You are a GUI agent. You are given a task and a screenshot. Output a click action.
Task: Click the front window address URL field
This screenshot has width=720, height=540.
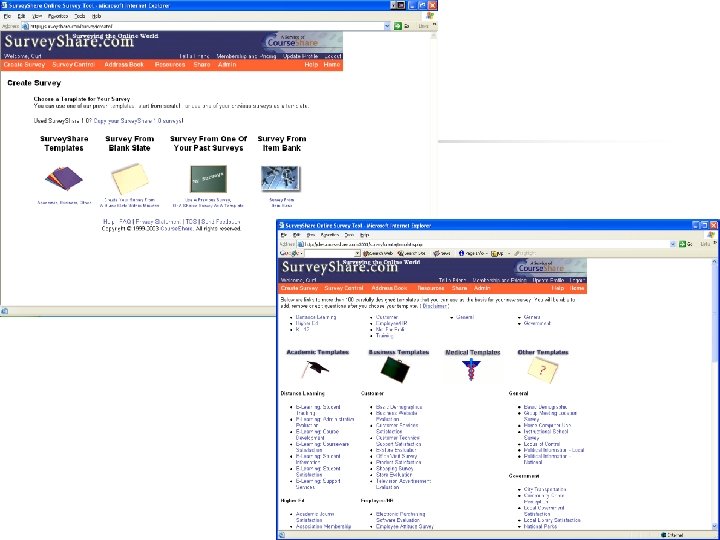pyautogui.click(x=487, y=244)
